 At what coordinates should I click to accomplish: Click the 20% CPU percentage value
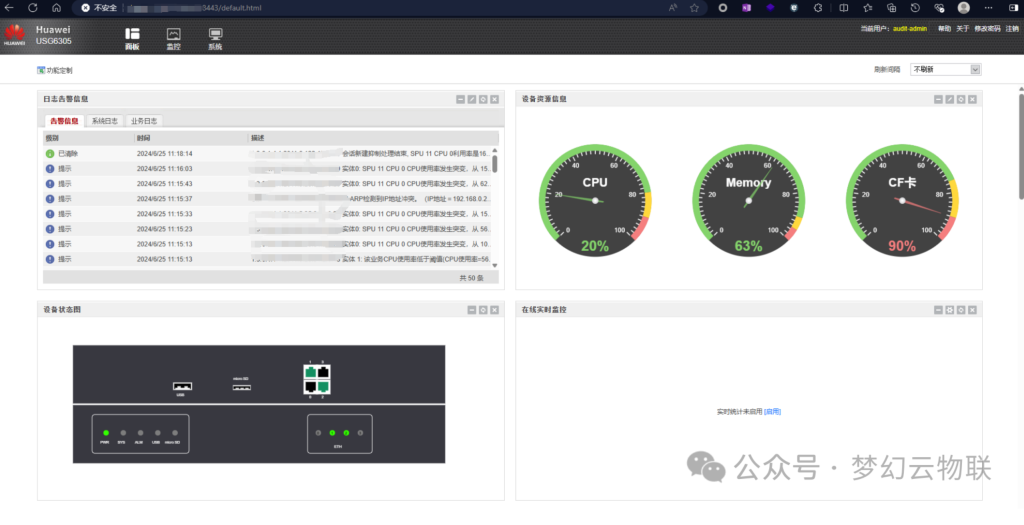595,246
